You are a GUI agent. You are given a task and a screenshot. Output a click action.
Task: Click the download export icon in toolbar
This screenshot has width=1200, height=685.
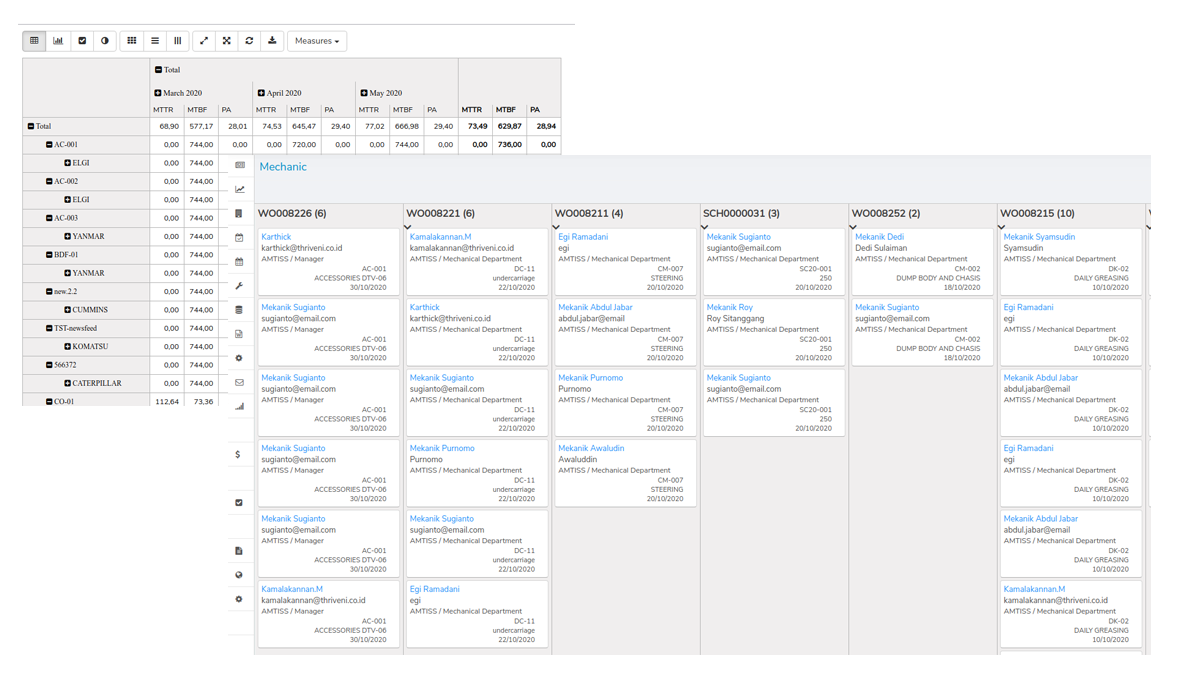(x=272, y=41)
